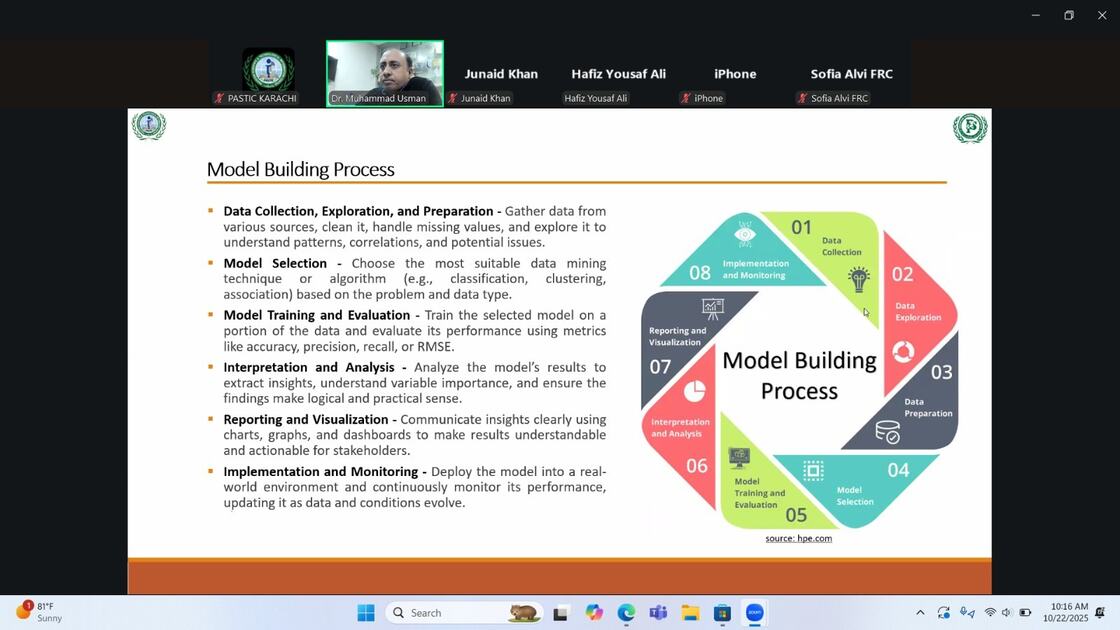Select Sofia Alvi FRC participant tile
Screen dimensions: 1120x630
[851, 75]
